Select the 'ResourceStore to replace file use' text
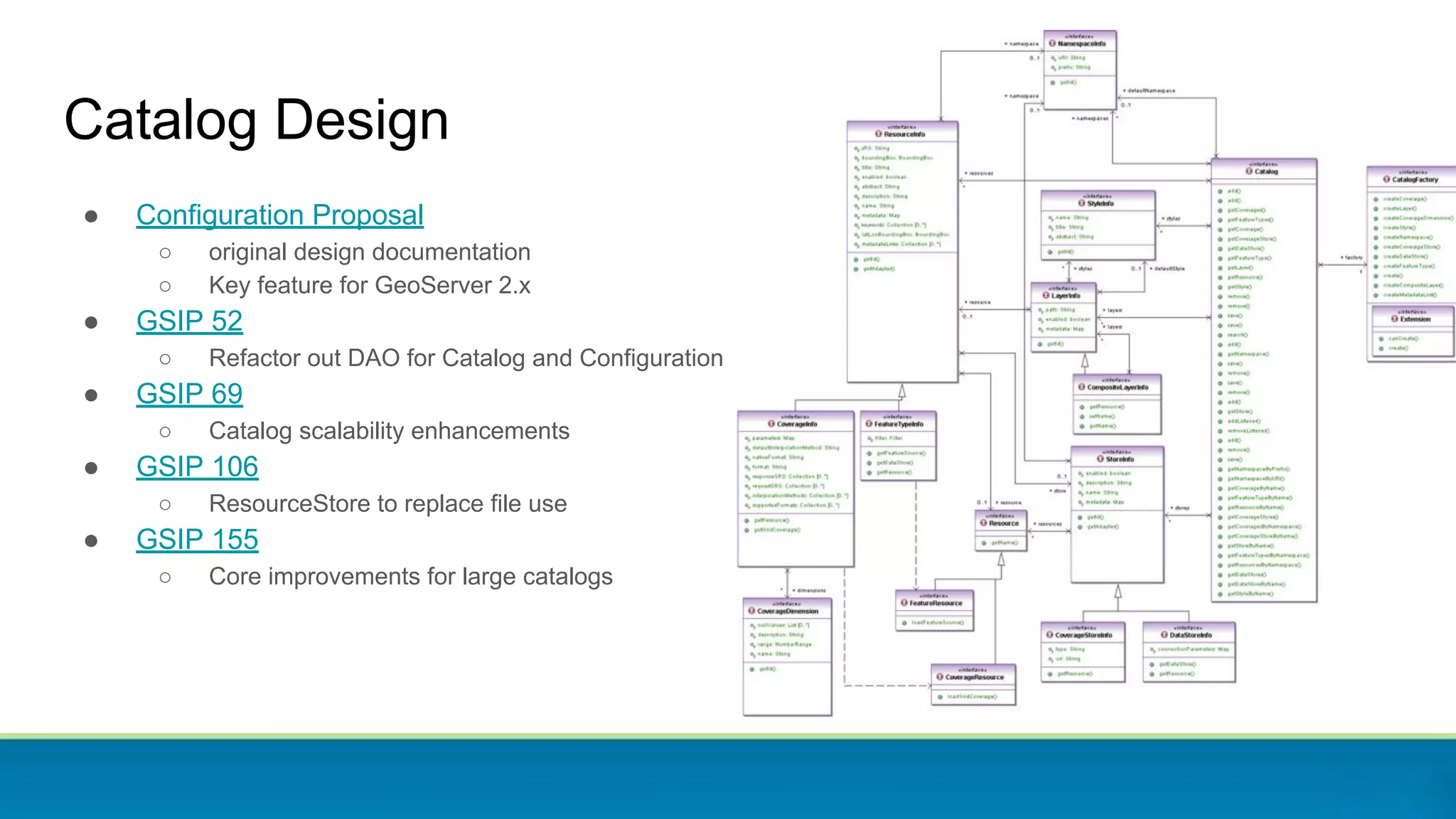The width and height of the screenshot is (1456, 819). point(387,503)
